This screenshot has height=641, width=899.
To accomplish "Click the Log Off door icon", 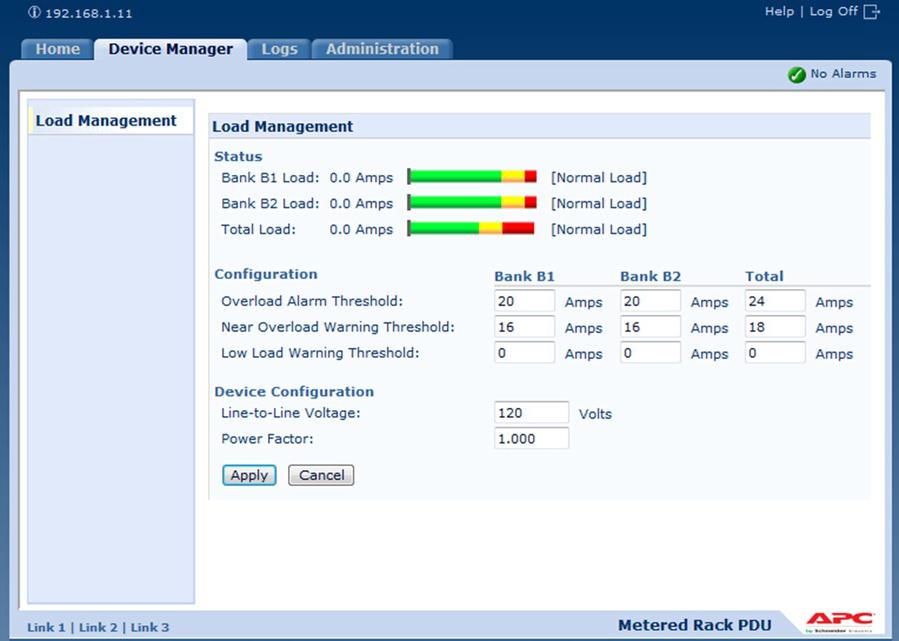I will (871, 12).
